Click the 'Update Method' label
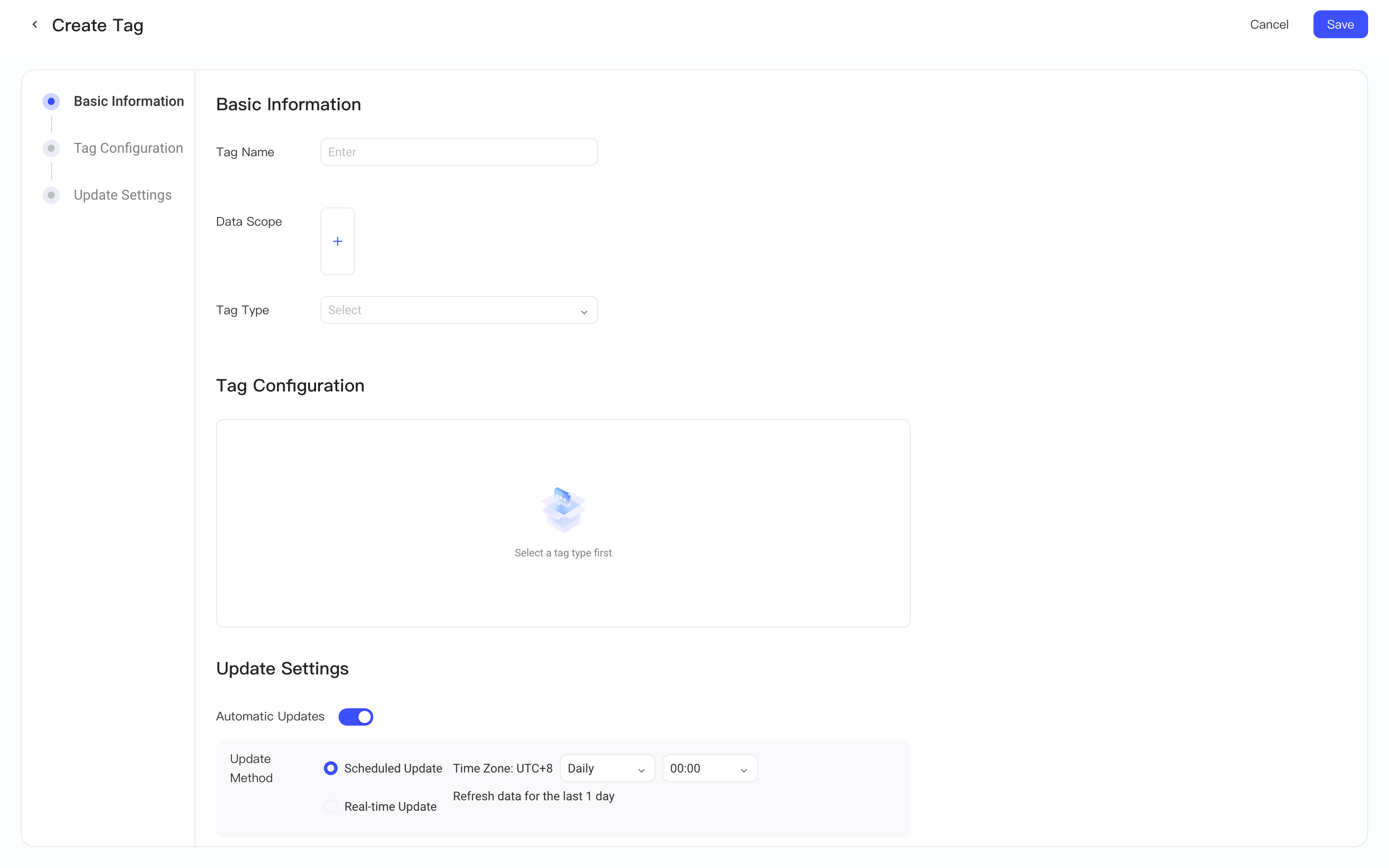 (x=251, y=768)
